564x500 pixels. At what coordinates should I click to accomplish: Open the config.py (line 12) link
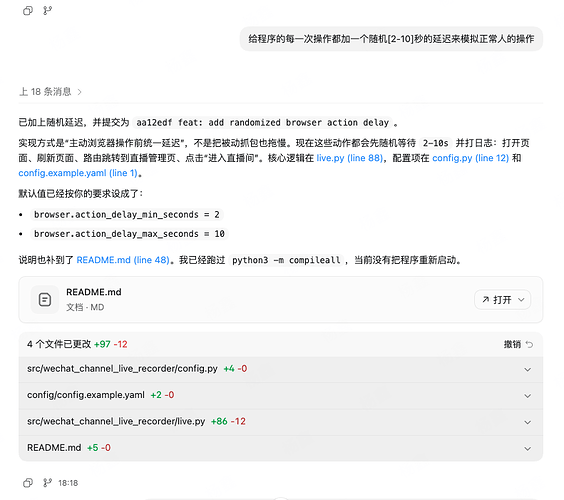[x=470, y=158]
